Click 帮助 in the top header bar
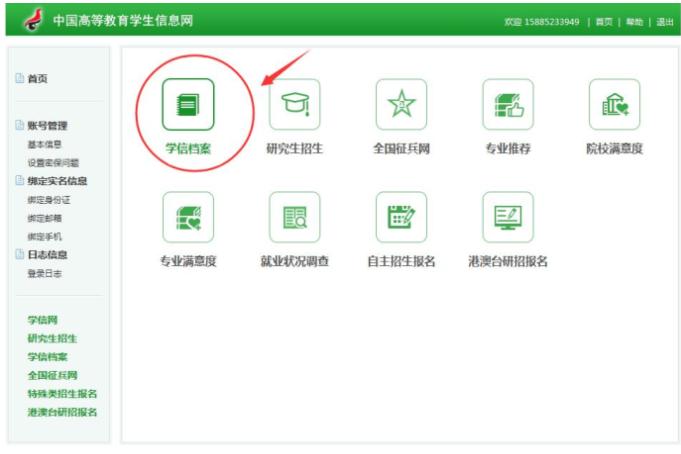 (635, 22)
